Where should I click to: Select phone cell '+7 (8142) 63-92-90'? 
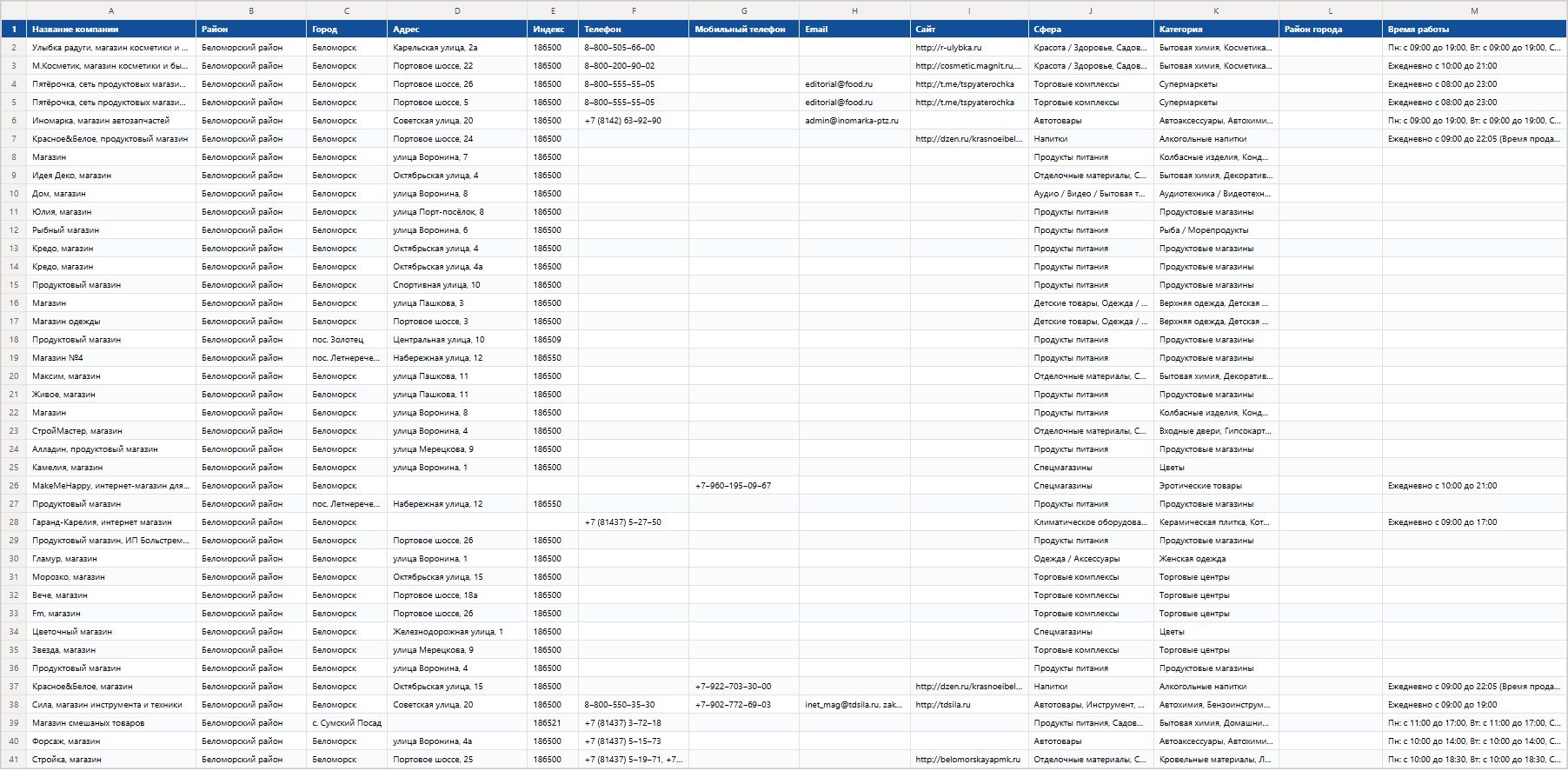(634, 121)
